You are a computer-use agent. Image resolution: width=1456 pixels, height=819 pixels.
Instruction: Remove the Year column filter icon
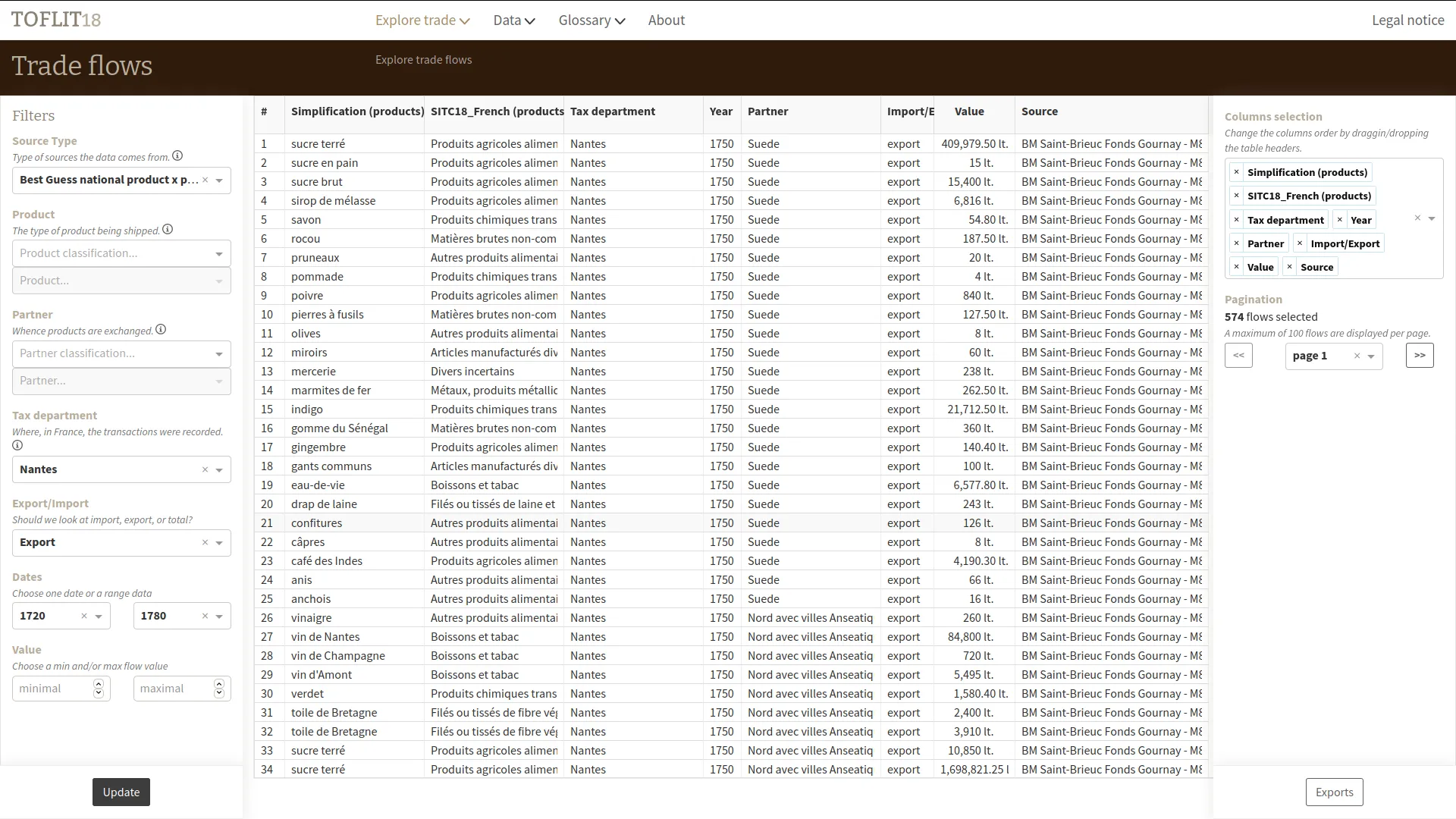coord(1340,219)
